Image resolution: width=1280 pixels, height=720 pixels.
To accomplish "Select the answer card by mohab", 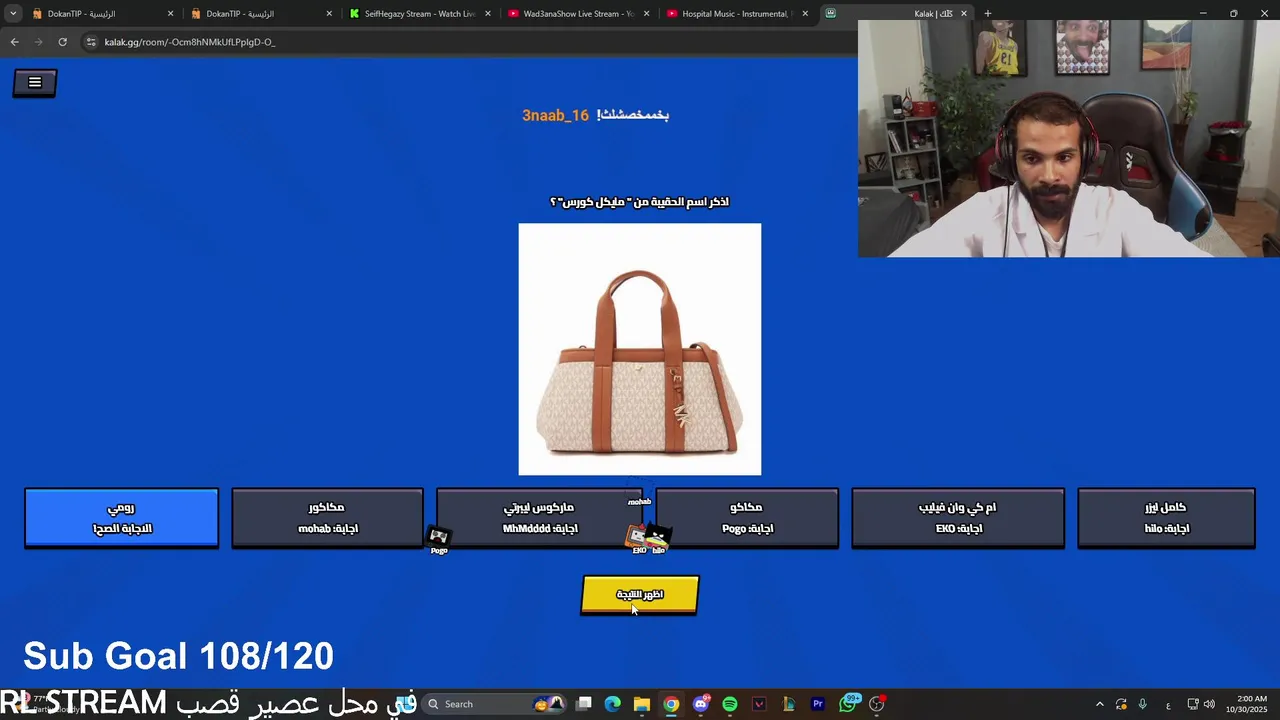I will point(328,518).
